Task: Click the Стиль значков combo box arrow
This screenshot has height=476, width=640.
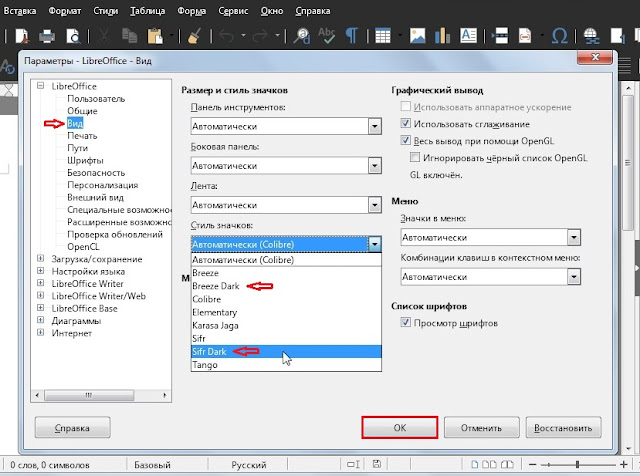Action: (375, 244)
